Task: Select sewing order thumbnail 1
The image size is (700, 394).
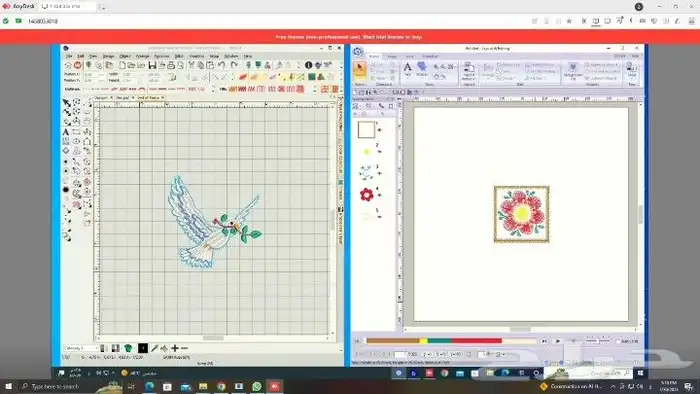Action: click(366, 130)
